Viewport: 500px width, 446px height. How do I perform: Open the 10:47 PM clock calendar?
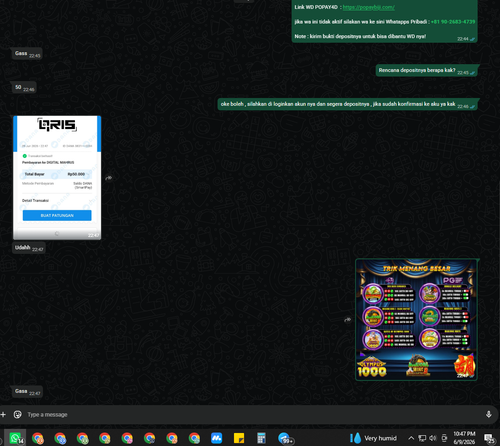464,438
